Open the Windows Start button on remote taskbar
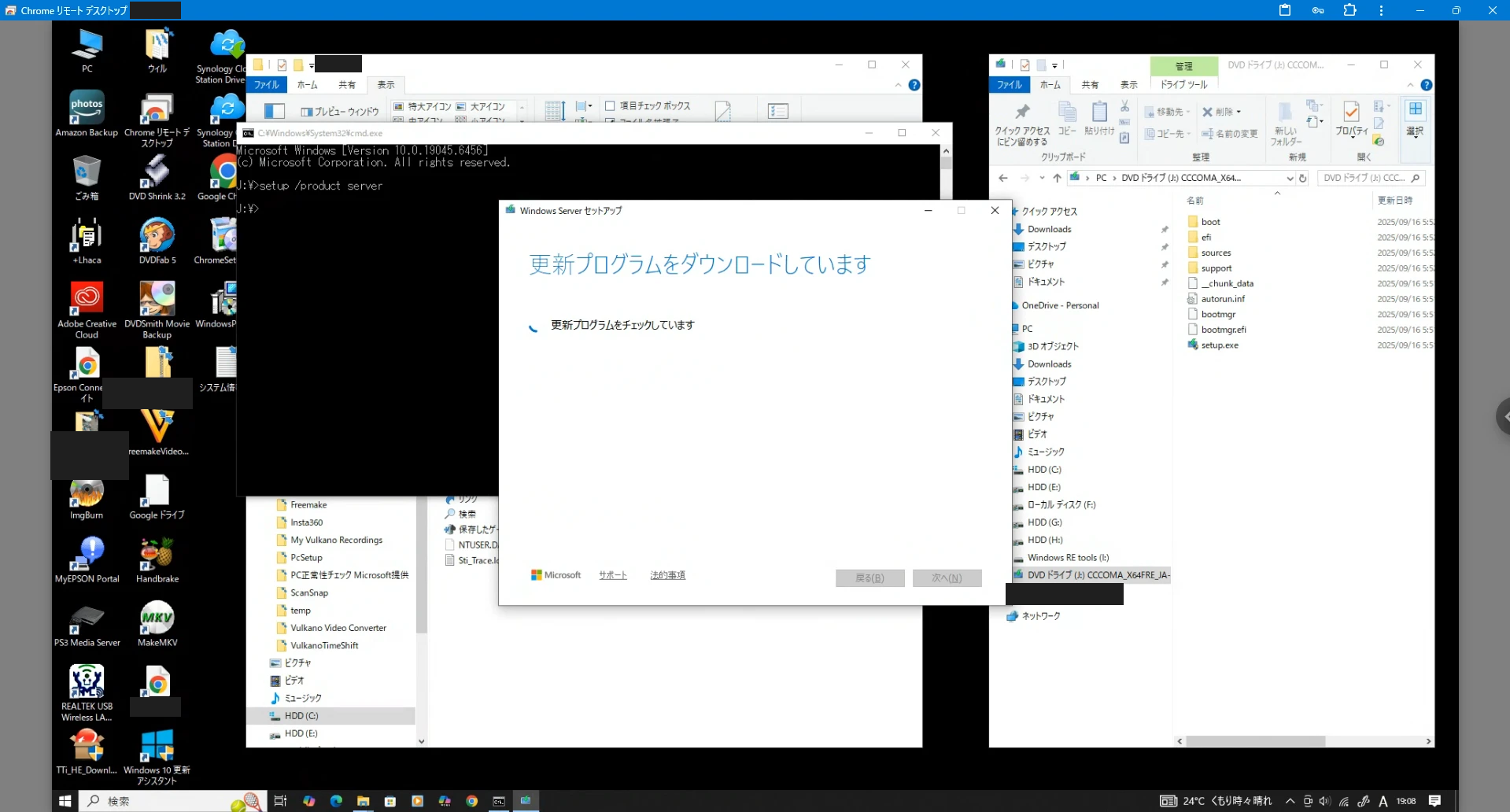This screenshot has width=1510, height=812. click(x=65, y=801)
